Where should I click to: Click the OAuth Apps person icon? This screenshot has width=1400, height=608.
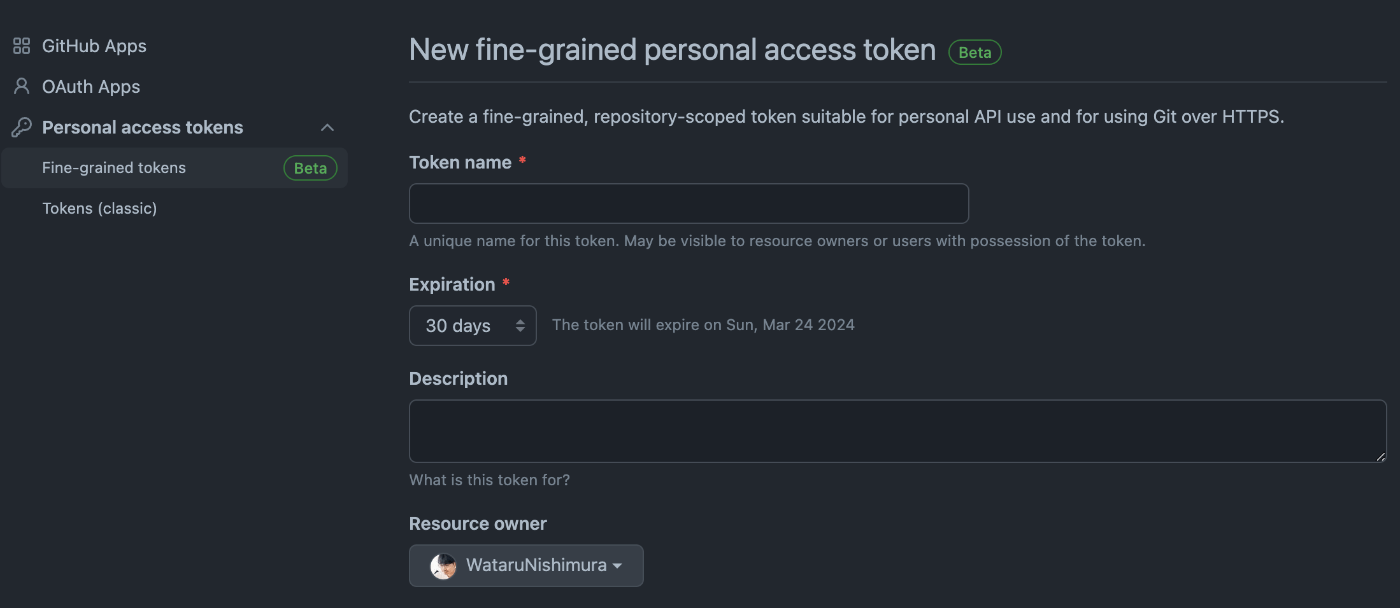coord(21,87)
